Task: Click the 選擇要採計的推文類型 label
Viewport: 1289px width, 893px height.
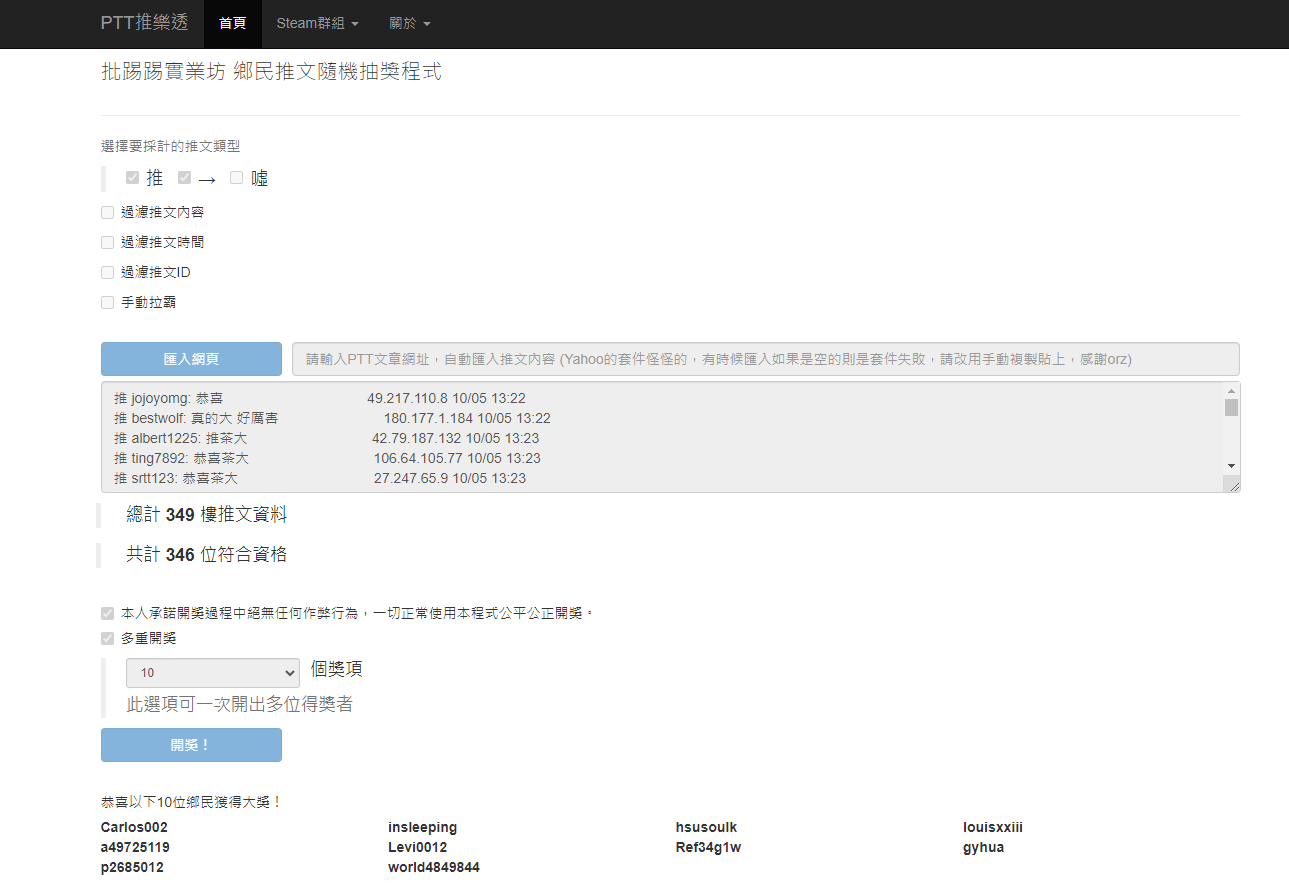Action: (171, 146)
